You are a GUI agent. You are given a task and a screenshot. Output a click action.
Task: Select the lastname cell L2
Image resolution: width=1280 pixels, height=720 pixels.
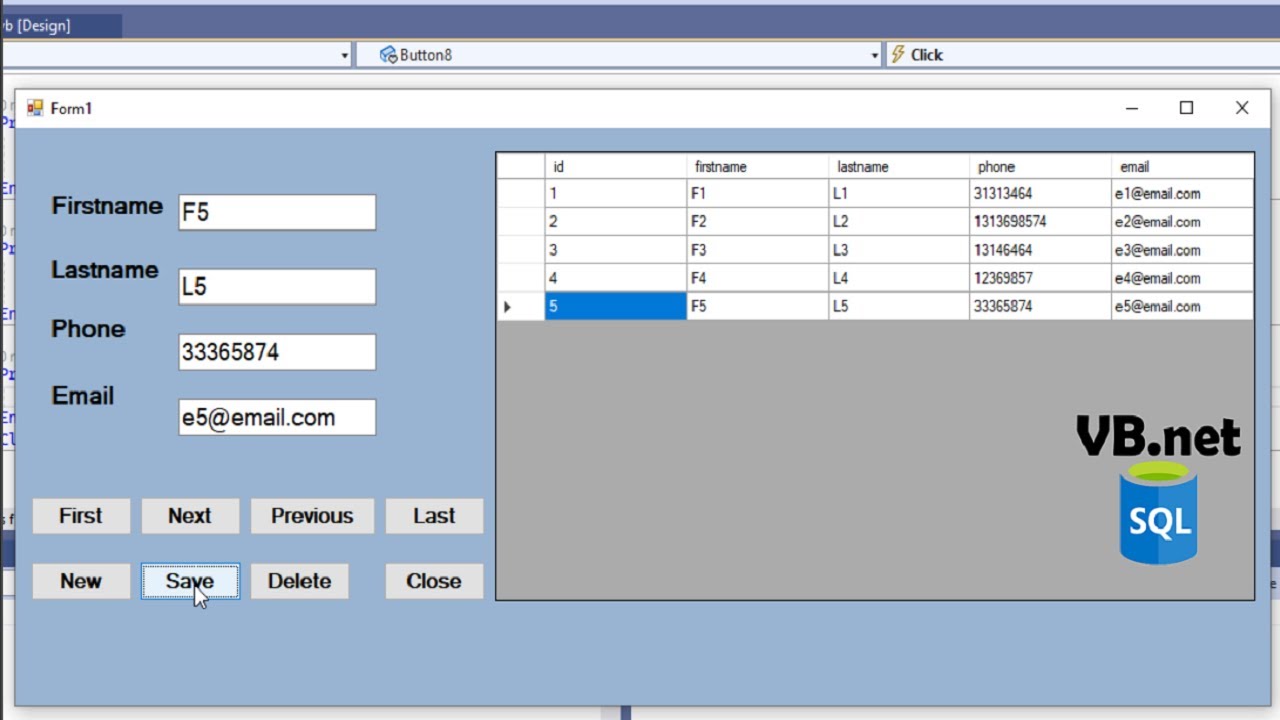(x=899, y=222)
